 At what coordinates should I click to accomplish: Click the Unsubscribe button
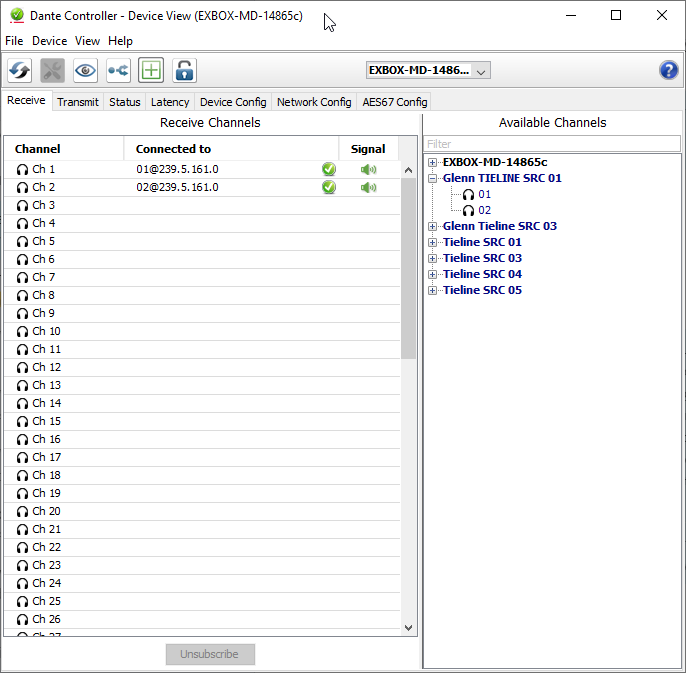coord(210,654)
